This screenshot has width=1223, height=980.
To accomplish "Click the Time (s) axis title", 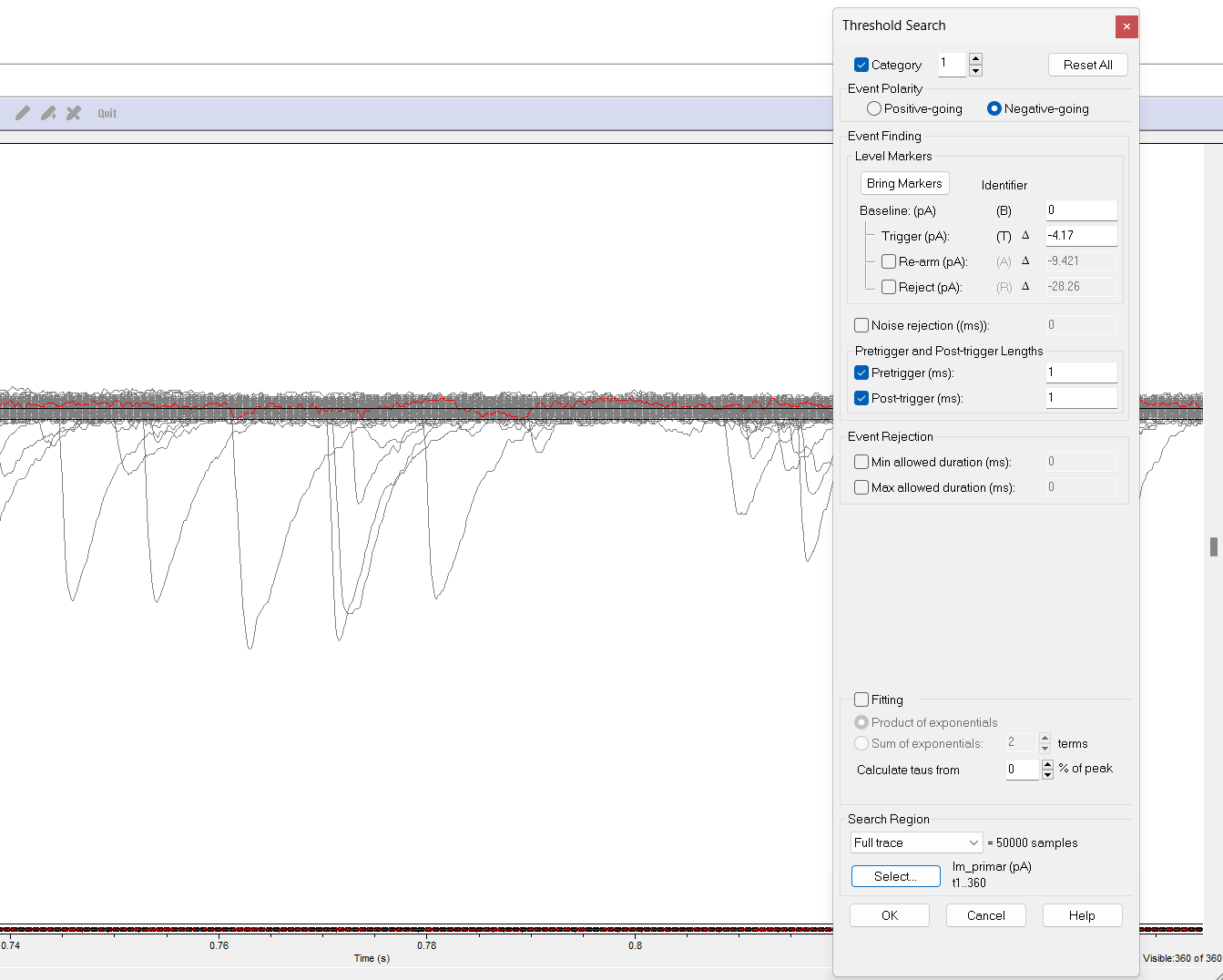I will point(372,958).
